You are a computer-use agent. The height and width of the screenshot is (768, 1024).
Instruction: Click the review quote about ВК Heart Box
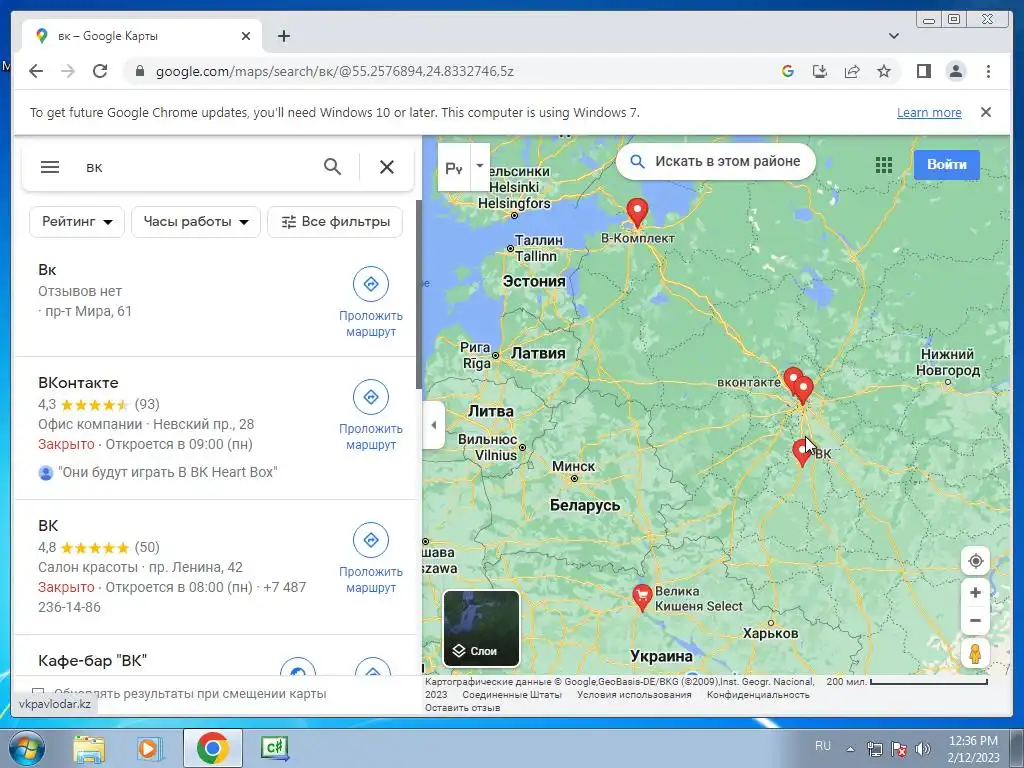click(167, 472)
